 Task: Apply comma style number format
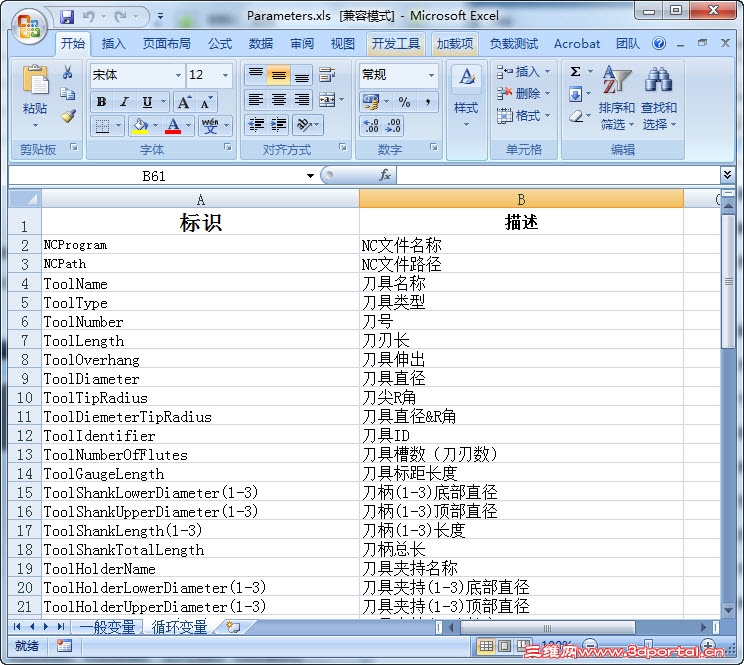click(428, 102)
